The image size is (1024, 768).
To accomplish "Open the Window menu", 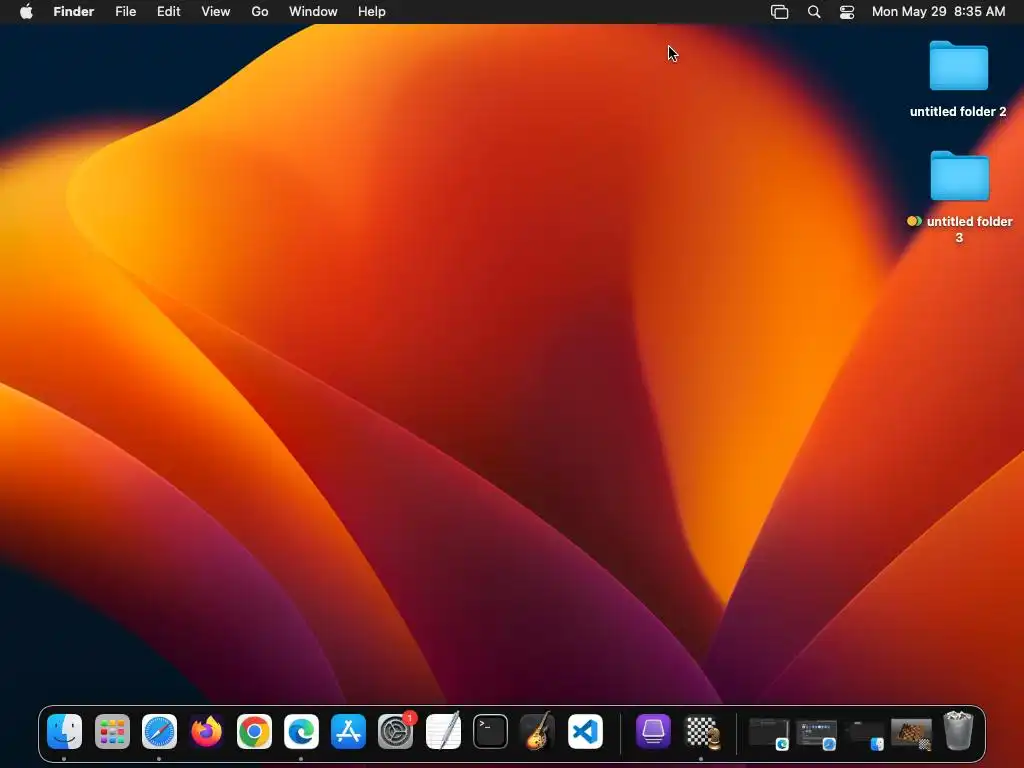I will click(313, 12).
